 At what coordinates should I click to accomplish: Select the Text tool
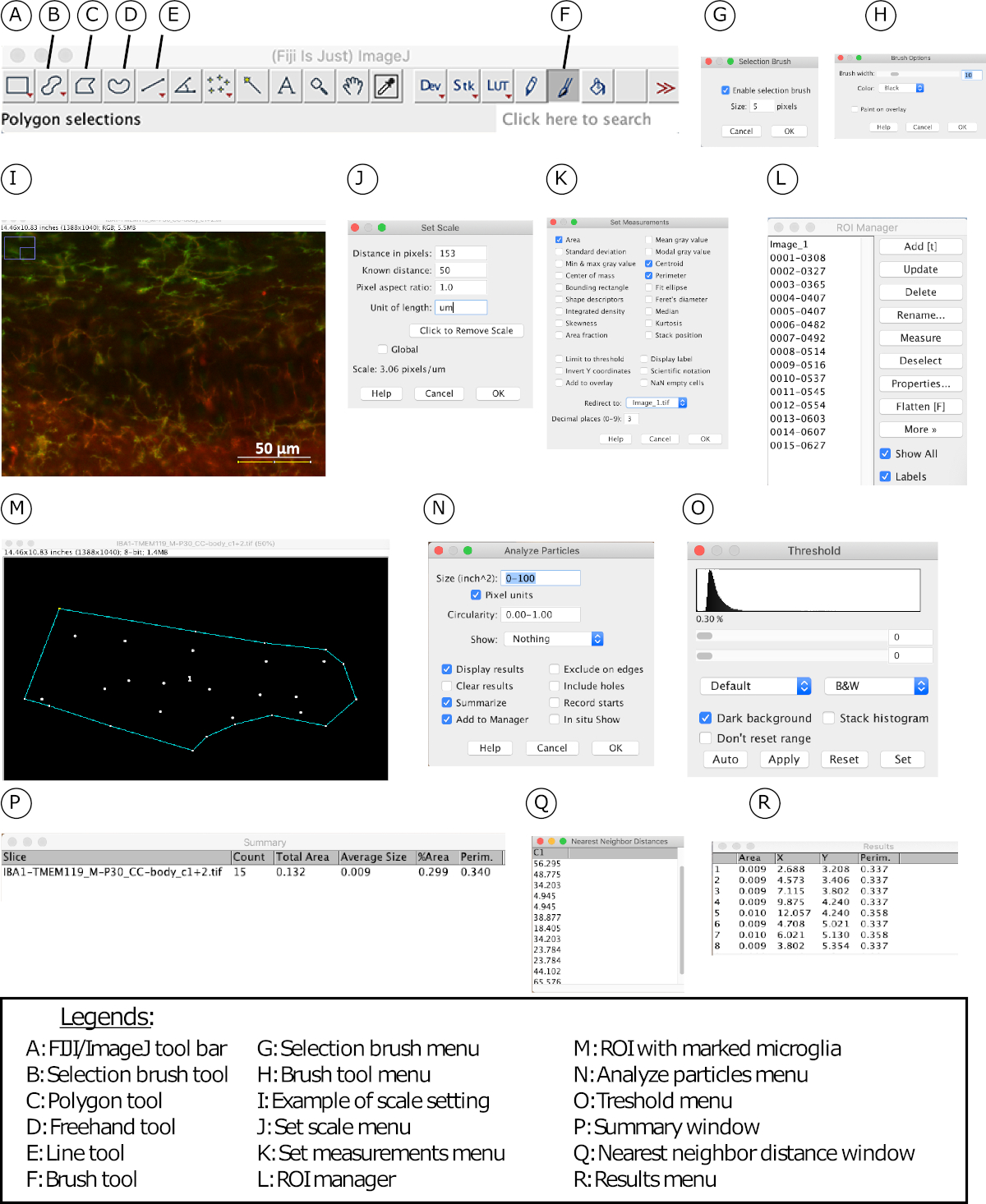tap(286, 85)
